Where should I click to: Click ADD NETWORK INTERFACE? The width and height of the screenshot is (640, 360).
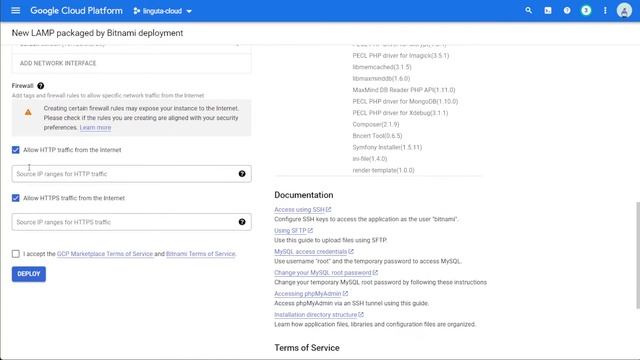pyautogui.click(x=58, y=63)
